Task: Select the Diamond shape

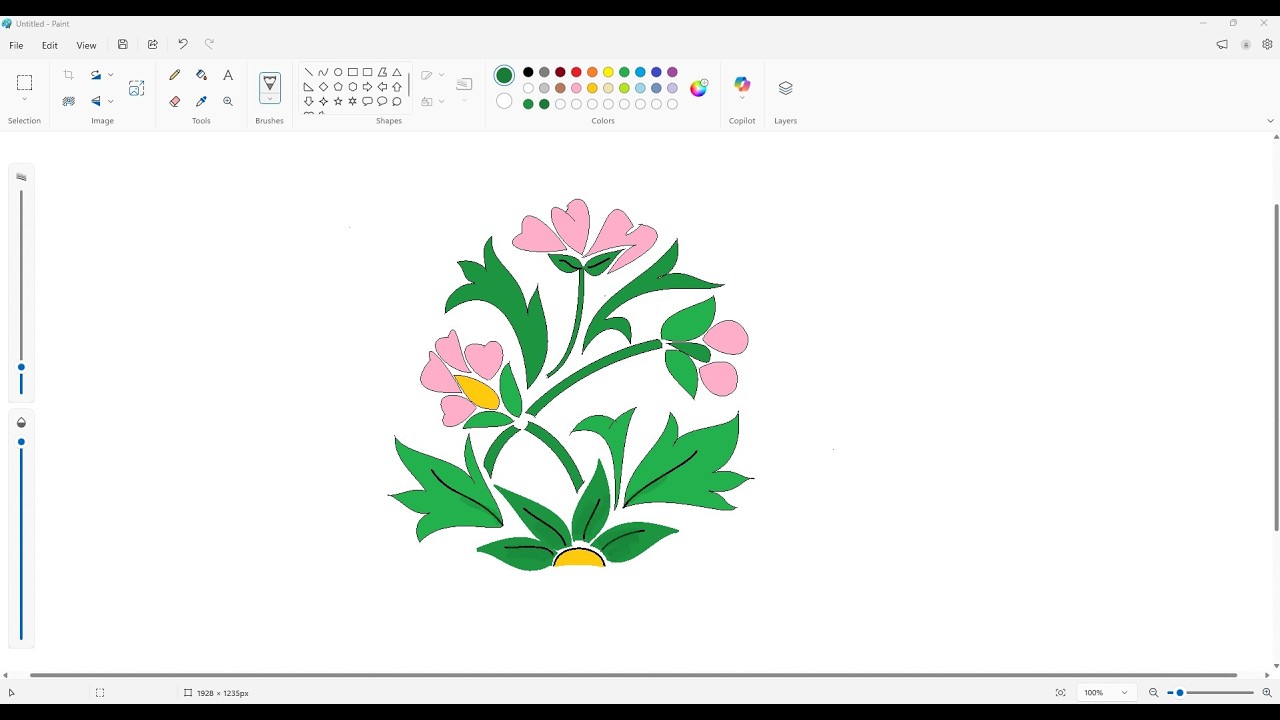Action: point(323,87)
